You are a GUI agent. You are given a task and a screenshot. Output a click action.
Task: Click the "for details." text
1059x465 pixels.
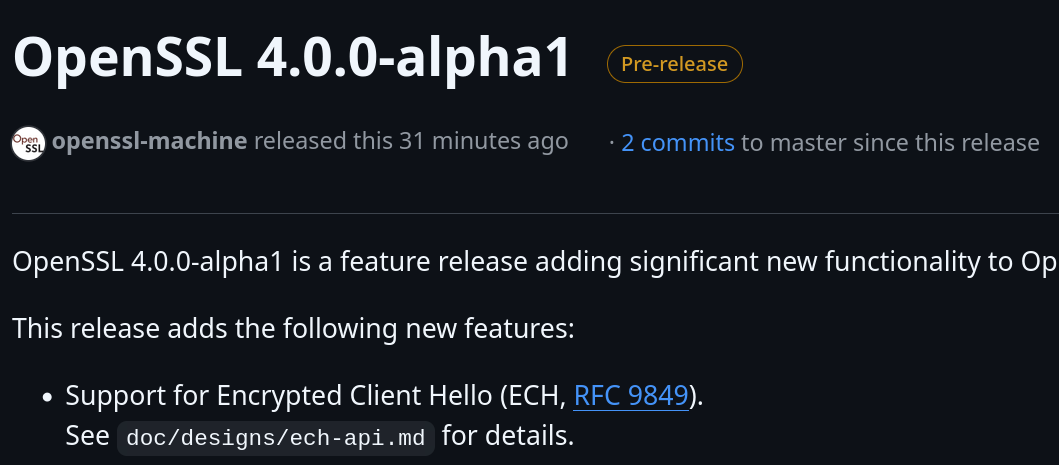coord(509,436)
